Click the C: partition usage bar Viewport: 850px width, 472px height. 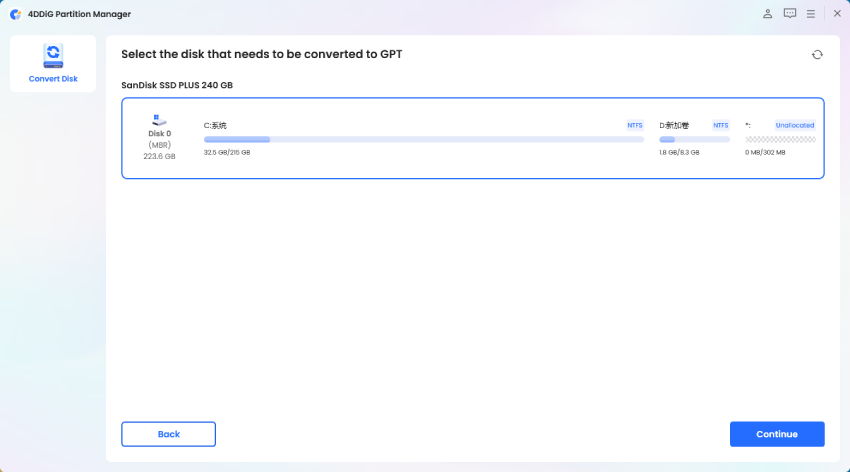(423, 140)
